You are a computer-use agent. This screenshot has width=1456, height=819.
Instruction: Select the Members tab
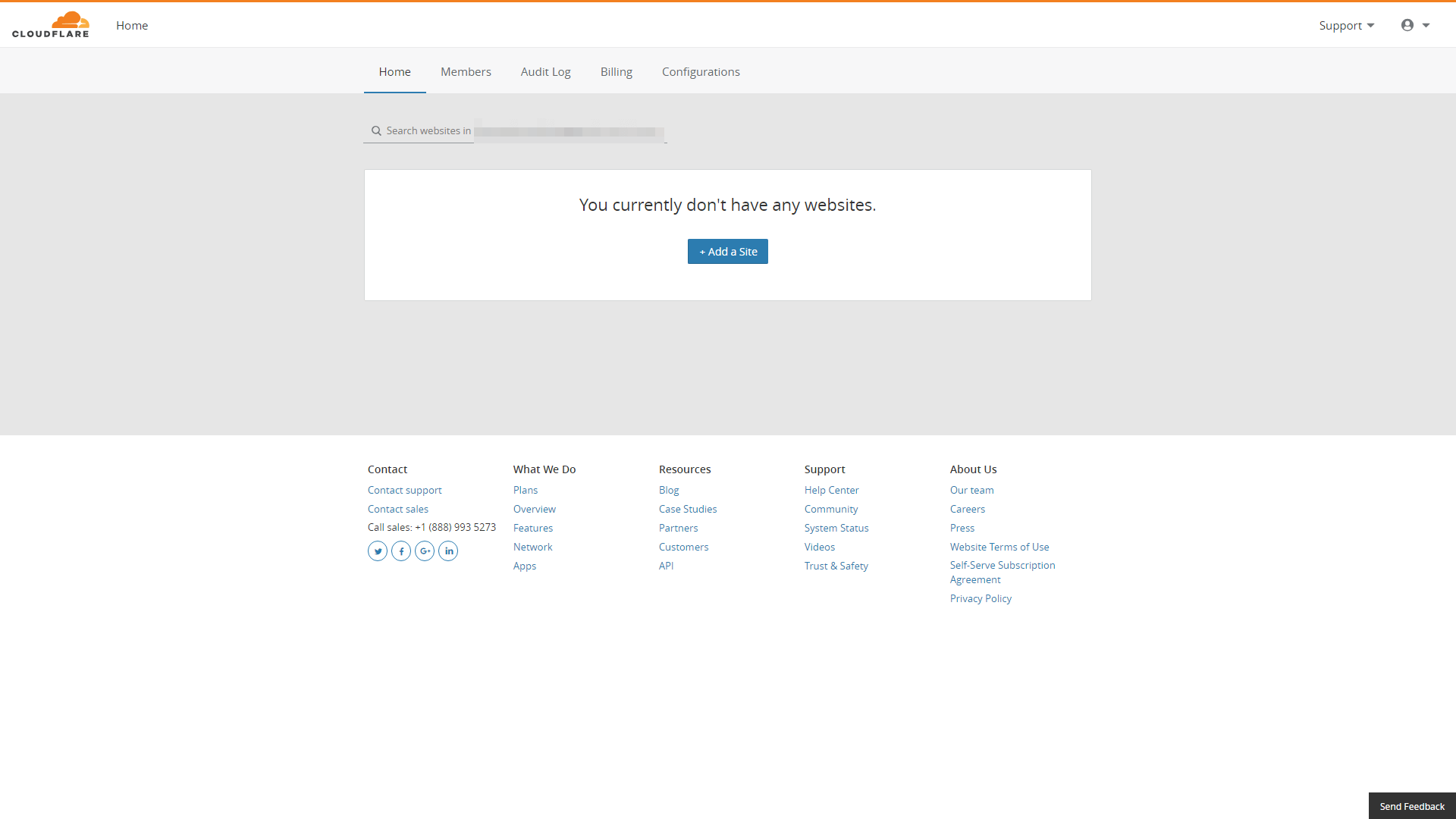point(466,71)
